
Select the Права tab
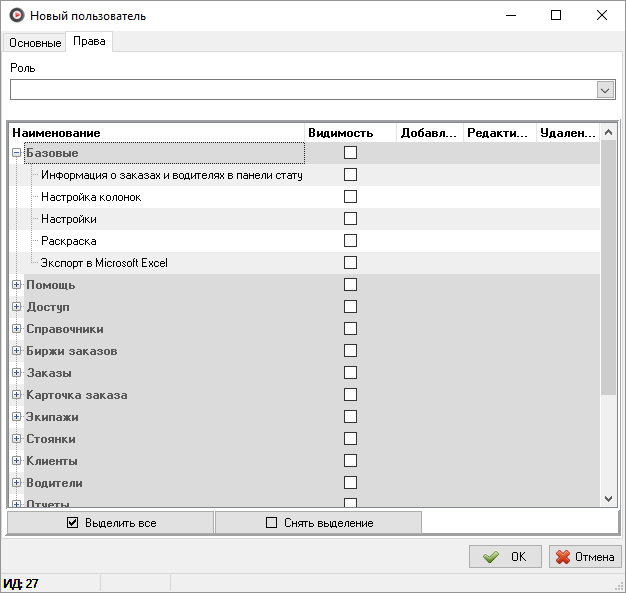click(x=89, y=42)
